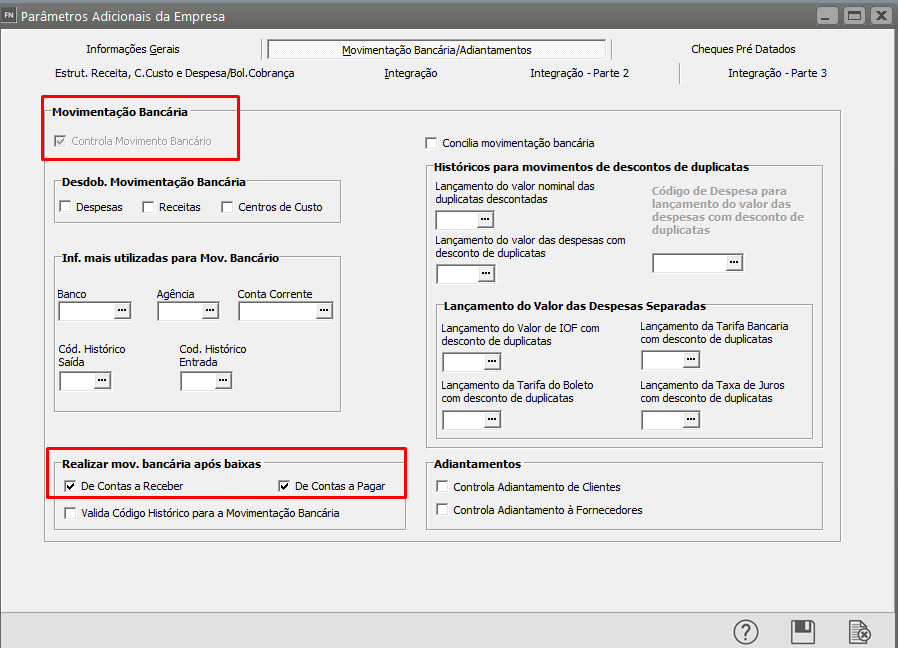Open lookup for Lançamento da Tarifa Bancaria
898x648 pixels.
click(691, 360)
